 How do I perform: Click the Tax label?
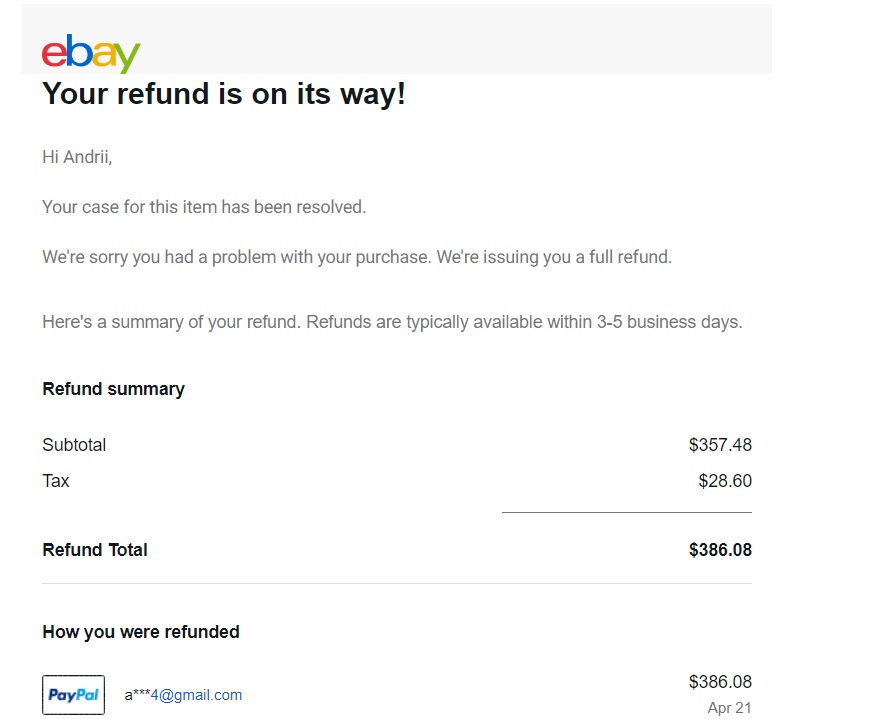[x=56, y=481]
